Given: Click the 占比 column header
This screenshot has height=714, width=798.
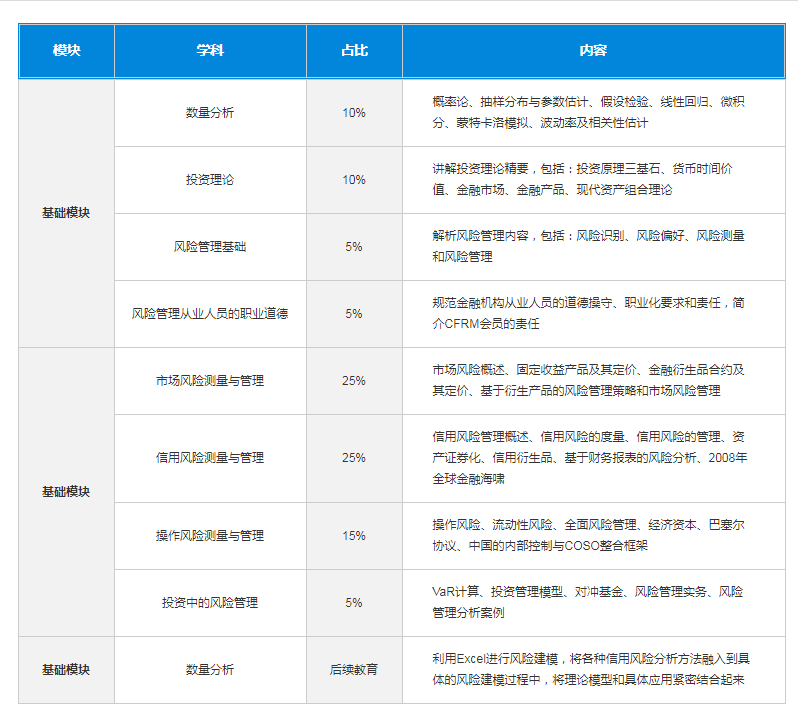Looking at the screenshot, I should click(x=354, y=51).
